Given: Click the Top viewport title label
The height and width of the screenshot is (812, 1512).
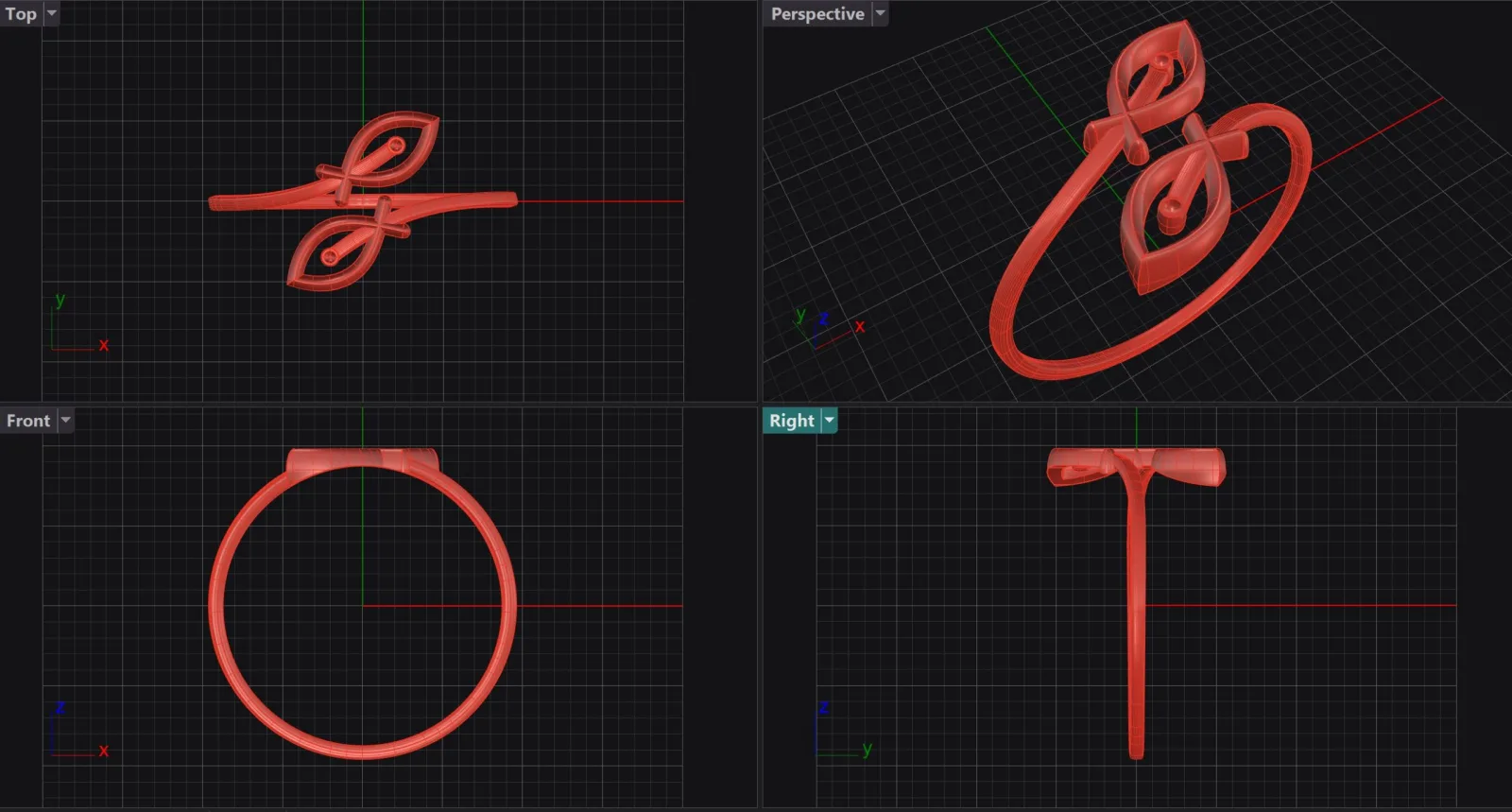Looking at the screenshot, I should pyautogui.click(x=21, y=14).
